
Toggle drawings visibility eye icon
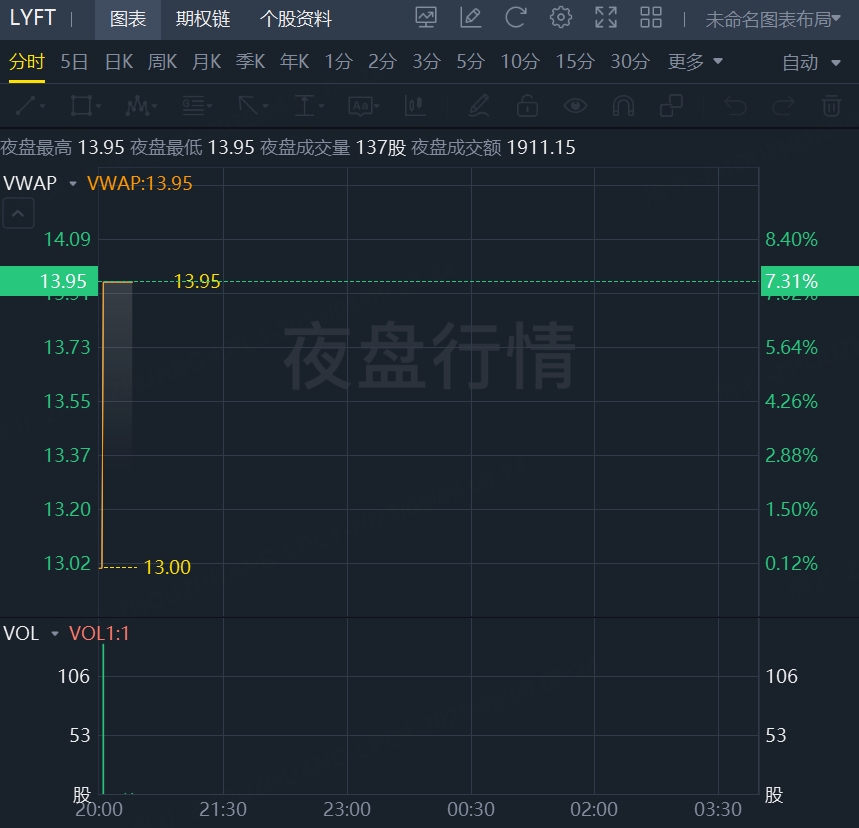click(575, 105)
